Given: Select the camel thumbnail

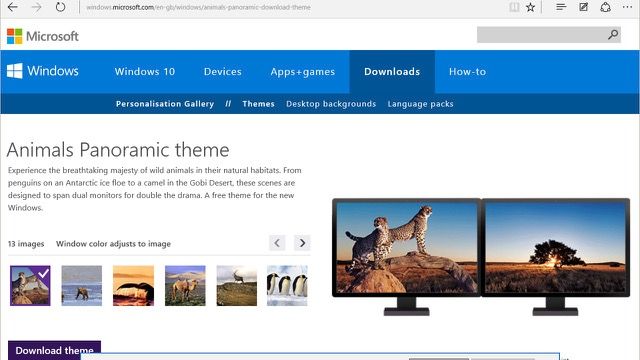Looking at the screenshot, I should 185,286.
